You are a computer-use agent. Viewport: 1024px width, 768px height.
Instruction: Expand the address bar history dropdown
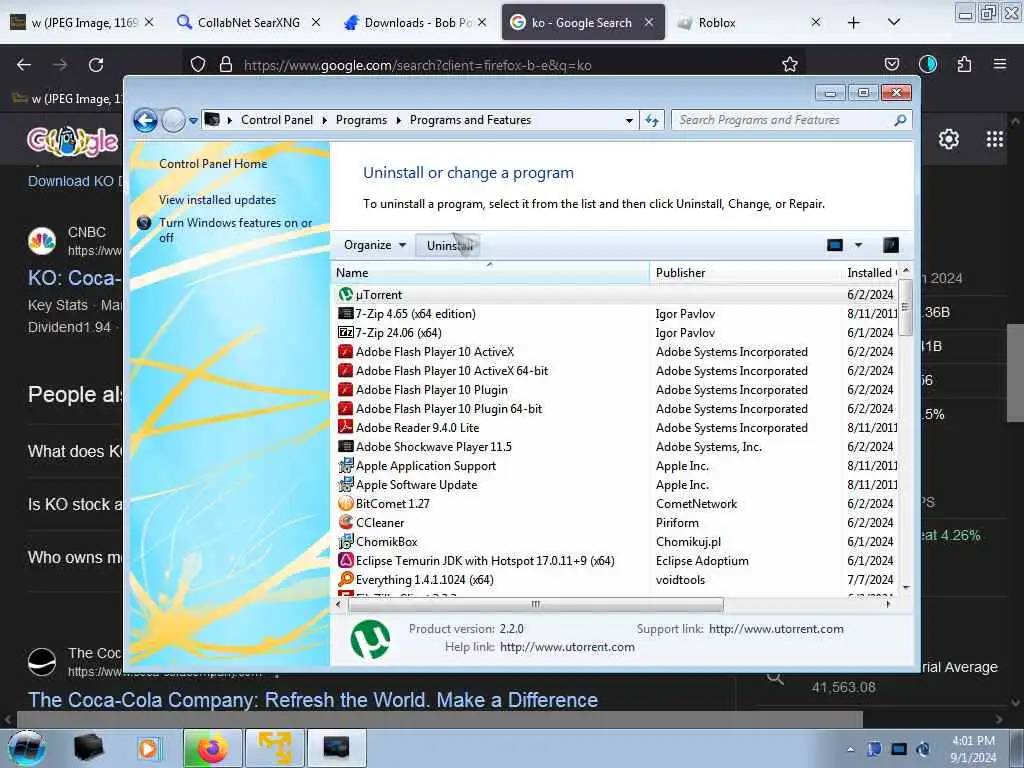[x=629, y=121]
